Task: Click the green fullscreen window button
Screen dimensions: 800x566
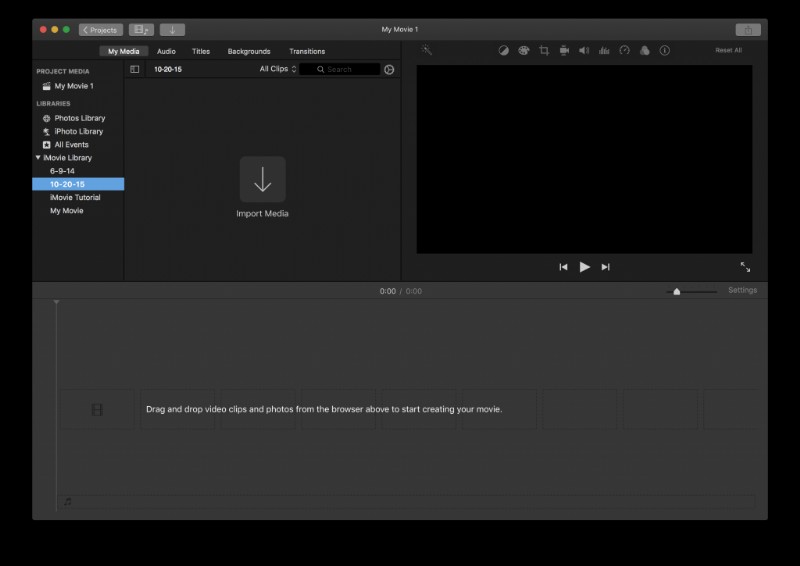Action: [66, 30]
